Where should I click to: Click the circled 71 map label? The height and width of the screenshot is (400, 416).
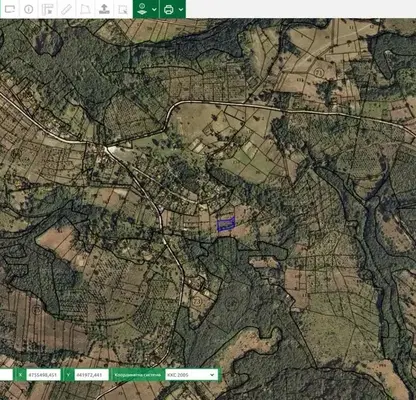point(319,72)
